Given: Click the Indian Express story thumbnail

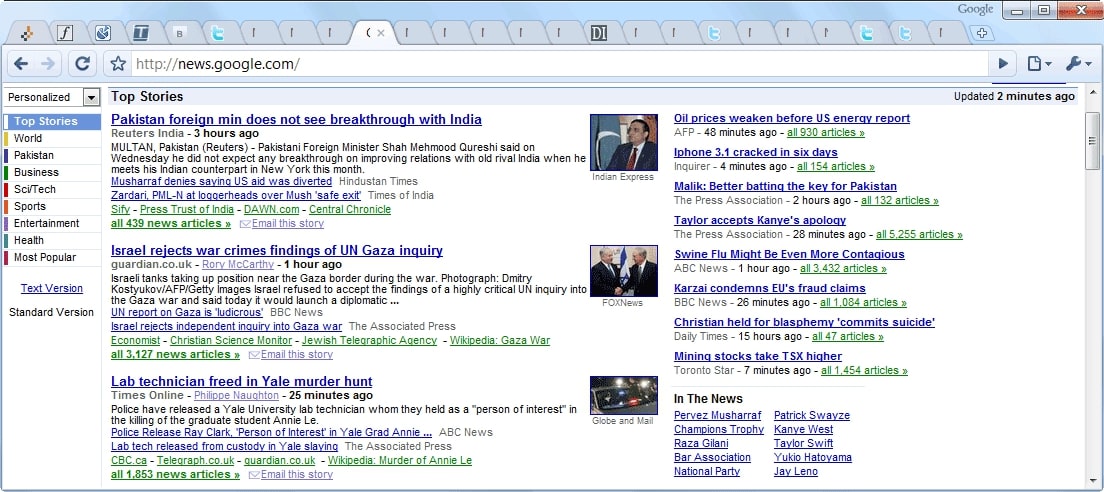Looking at the screenshot, I should (623, 142).
